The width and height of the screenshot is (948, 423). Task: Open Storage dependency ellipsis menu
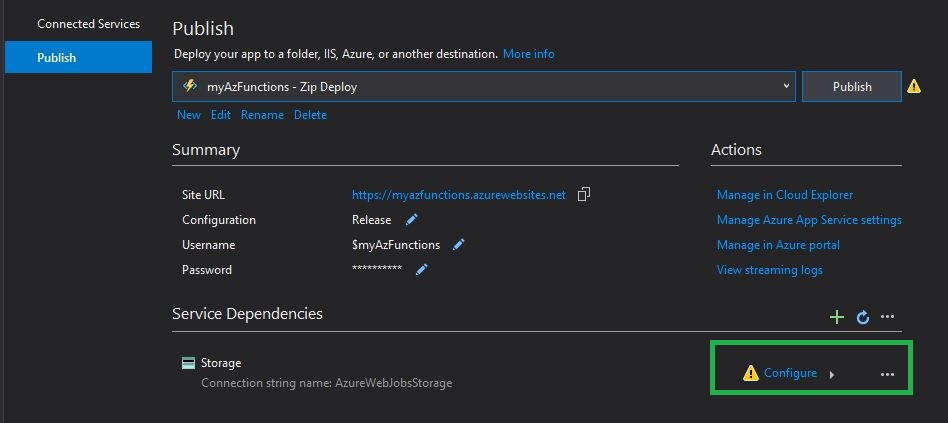[x=887, y=374]
